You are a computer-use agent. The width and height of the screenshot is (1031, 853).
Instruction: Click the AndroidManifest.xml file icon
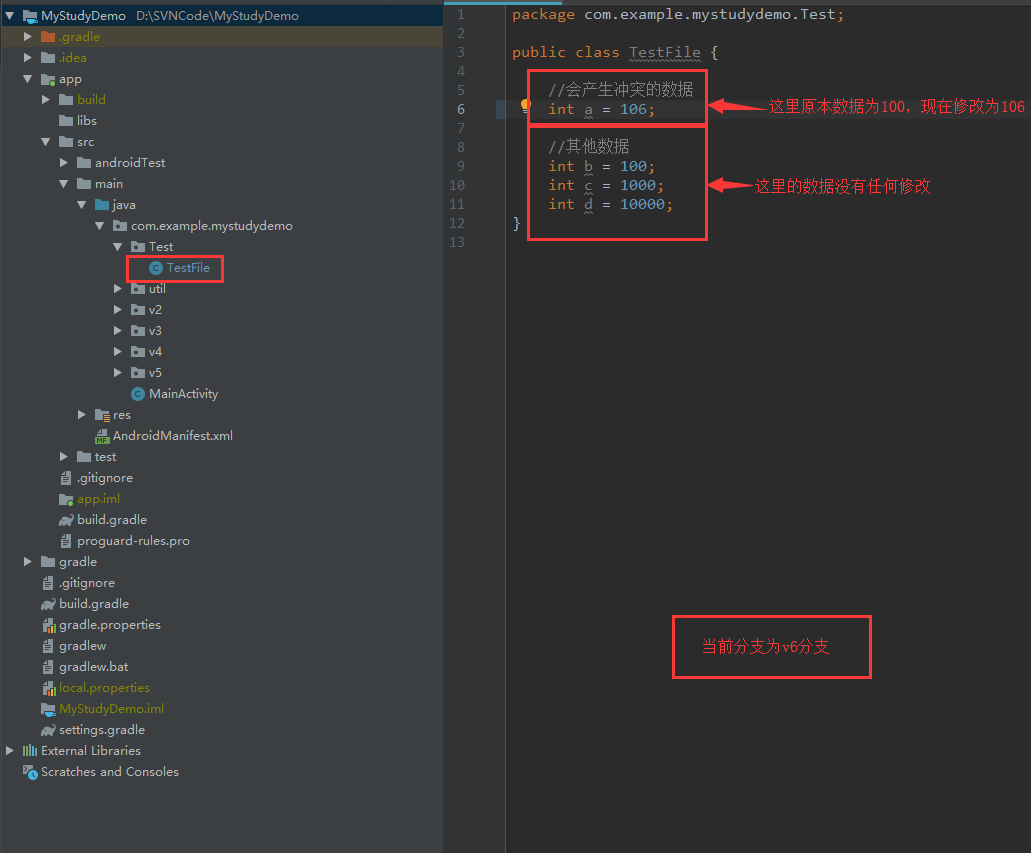point(102,435)
